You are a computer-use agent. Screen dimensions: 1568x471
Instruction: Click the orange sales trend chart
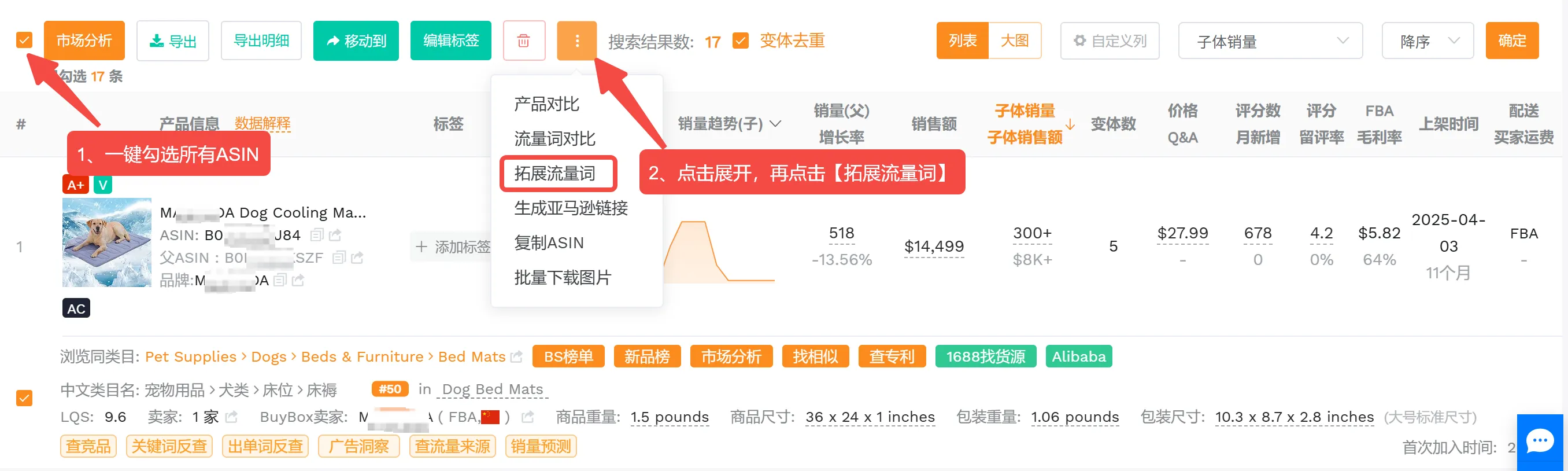click(719, 251)
